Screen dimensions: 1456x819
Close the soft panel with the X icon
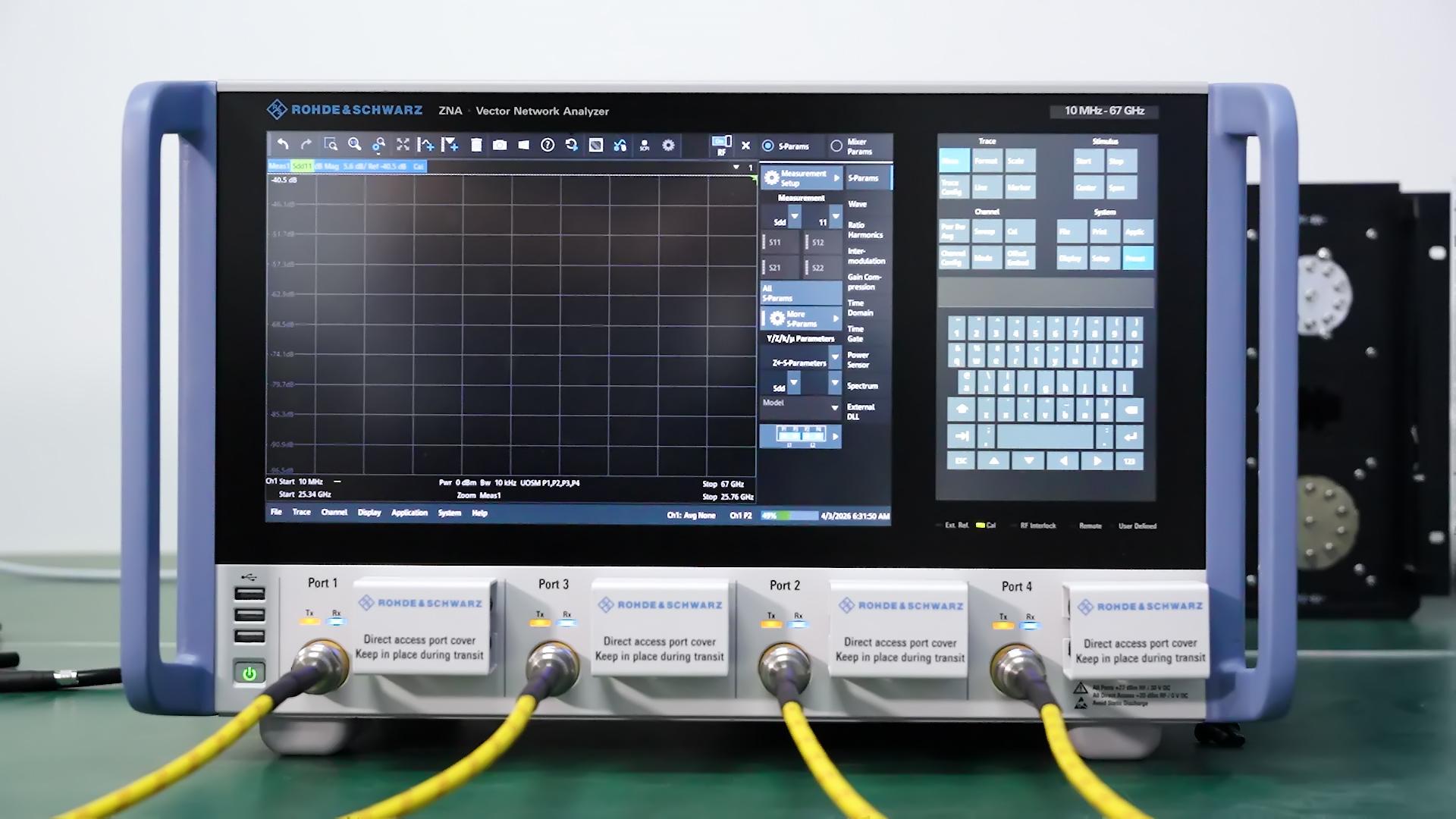click(745, 146)
